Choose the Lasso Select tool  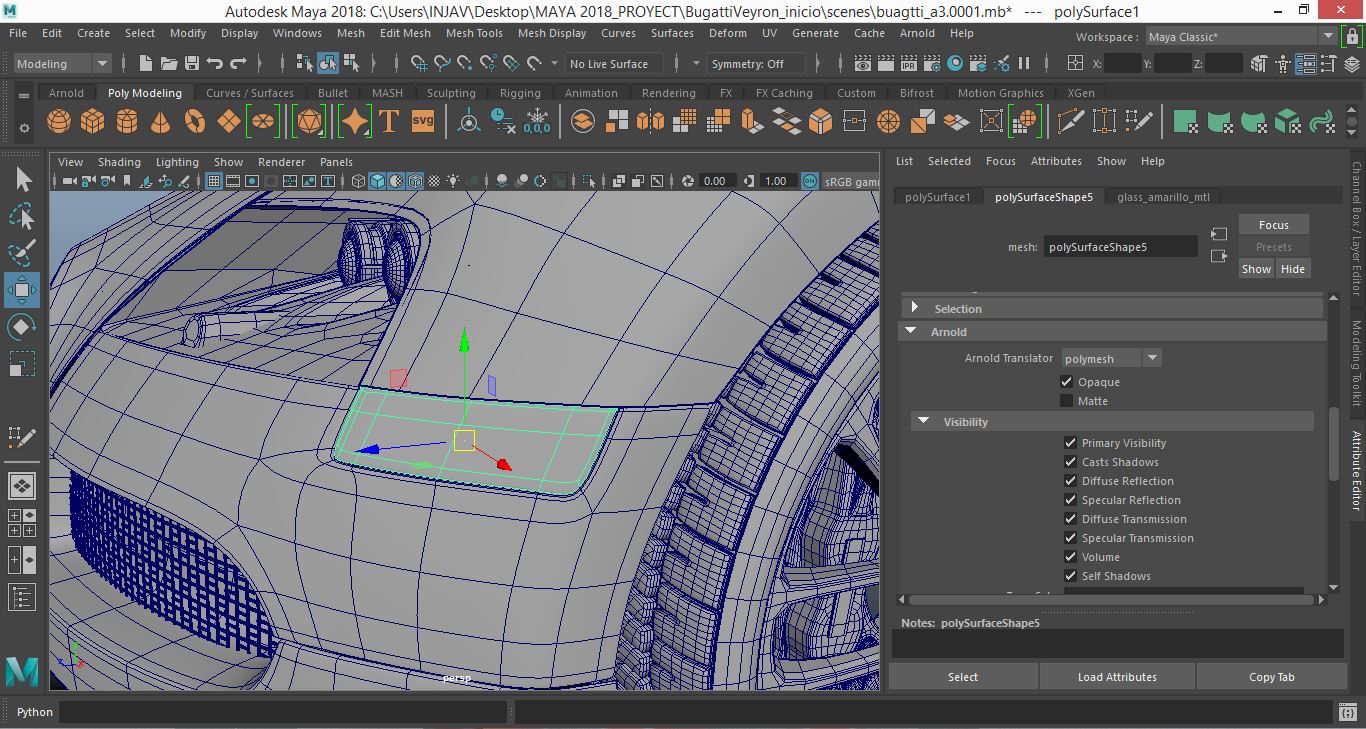click(22, 216)
